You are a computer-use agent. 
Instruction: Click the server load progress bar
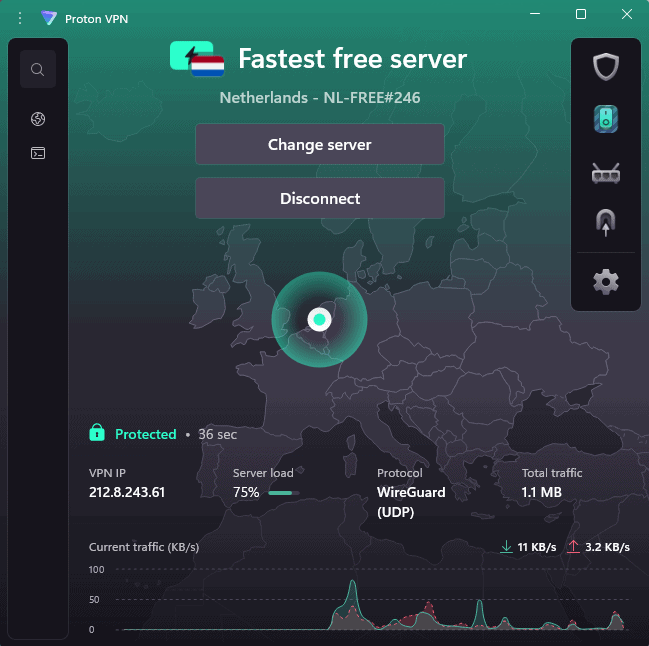tap(282, 493)
